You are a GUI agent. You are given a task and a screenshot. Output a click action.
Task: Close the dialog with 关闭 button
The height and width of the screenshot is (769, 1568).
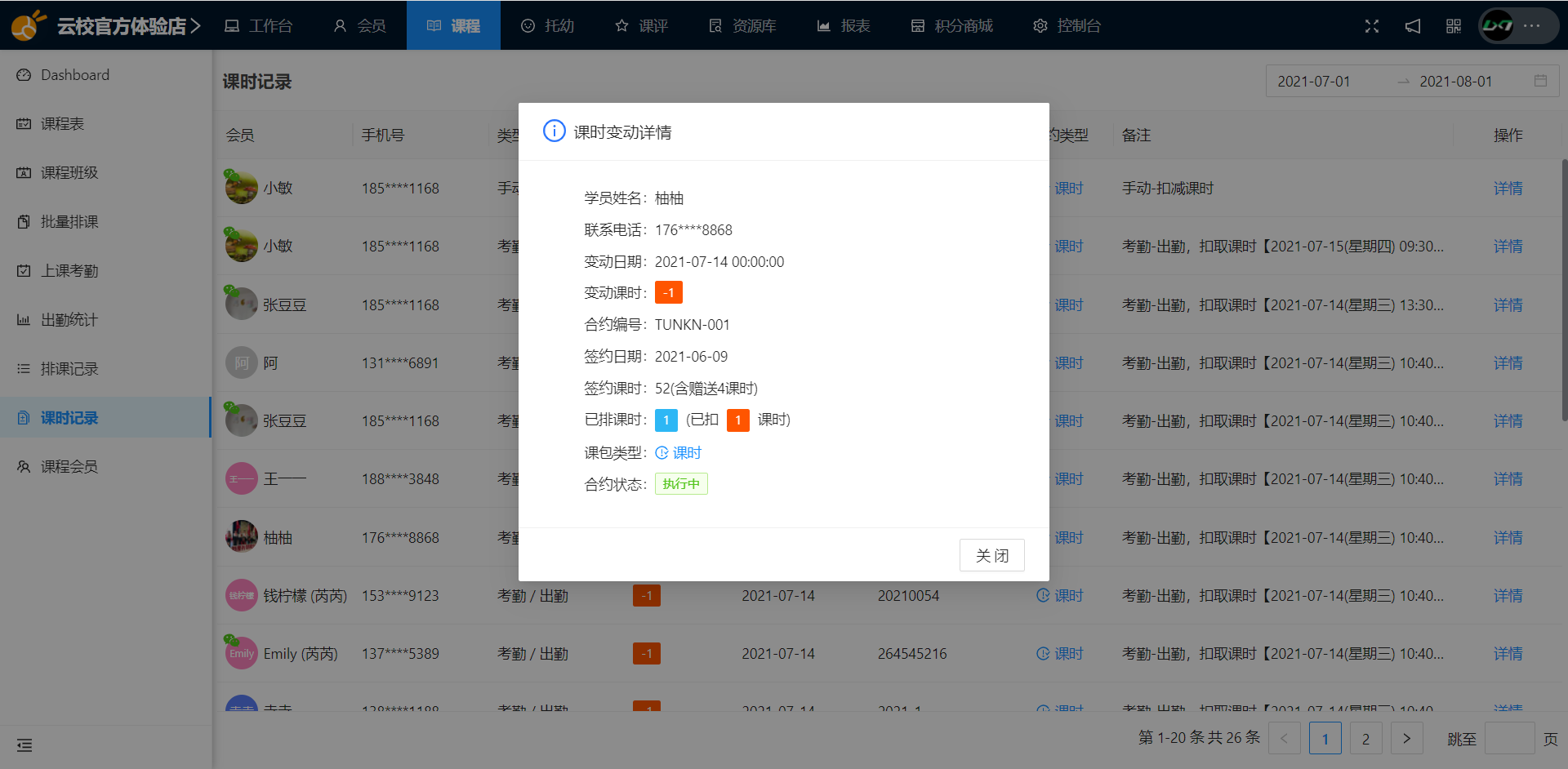pyautogui.click(x=991, y=555)
